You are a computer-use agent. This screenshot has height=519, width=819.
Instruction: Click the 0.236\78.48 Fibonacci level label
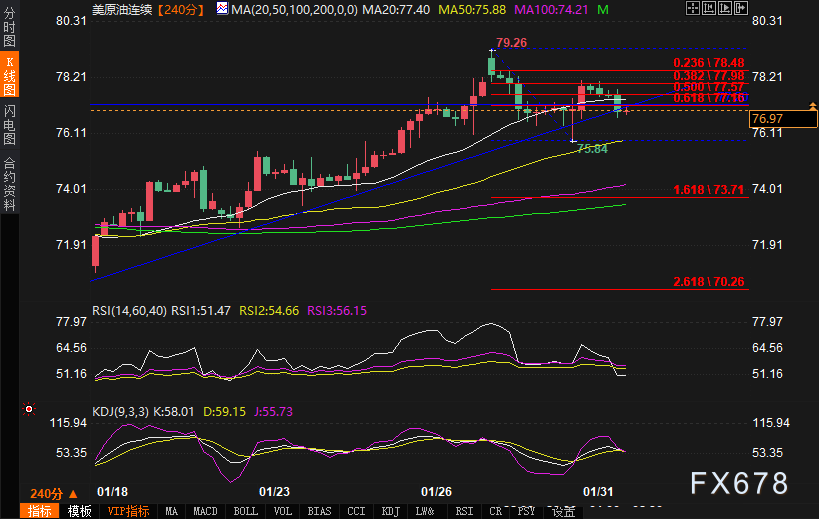(709, 63)
